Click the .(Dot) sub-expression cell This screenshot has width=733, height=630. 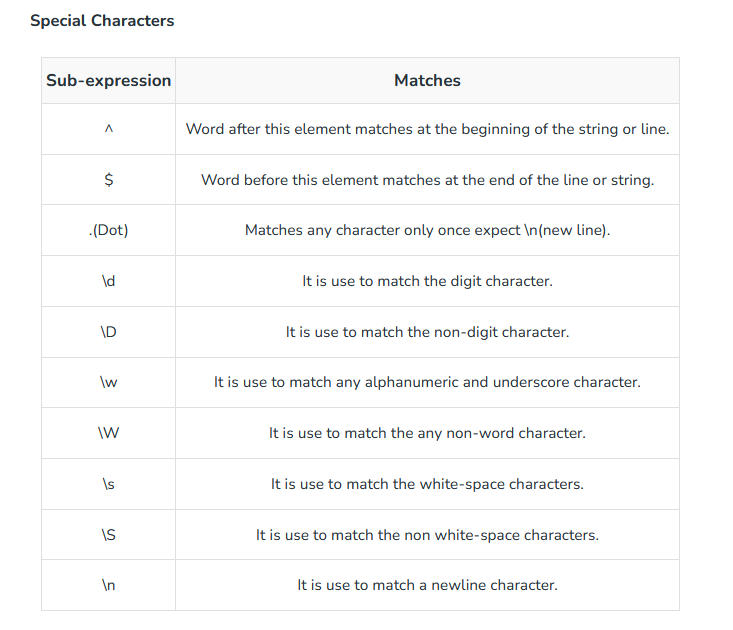[108, 230]
